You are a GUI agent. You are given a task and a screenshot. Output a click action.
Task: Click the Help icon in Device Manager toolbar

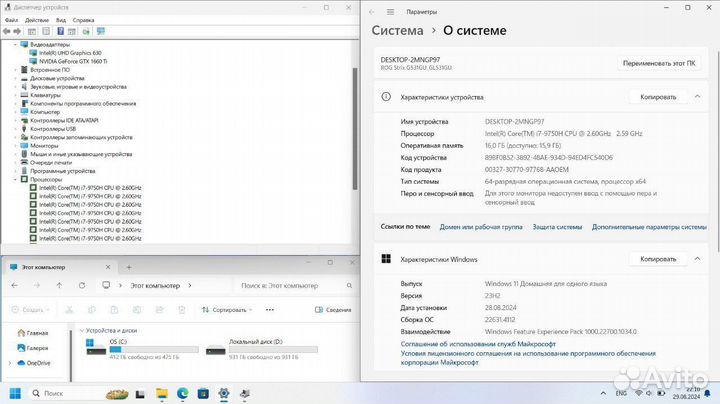(x=60, y=31)
